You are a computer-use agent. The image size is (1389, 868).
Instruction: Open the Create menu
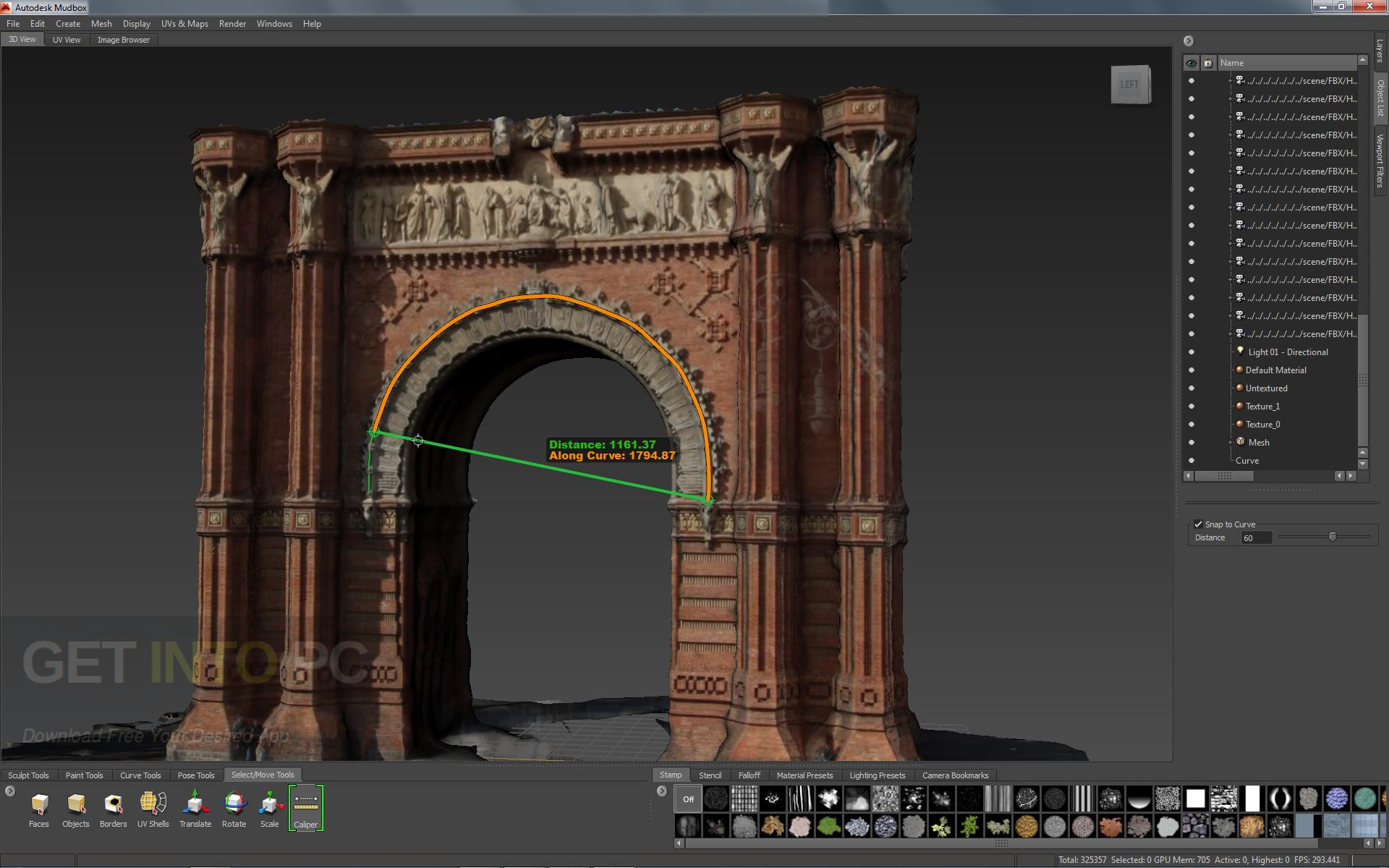tap(68, 24)
